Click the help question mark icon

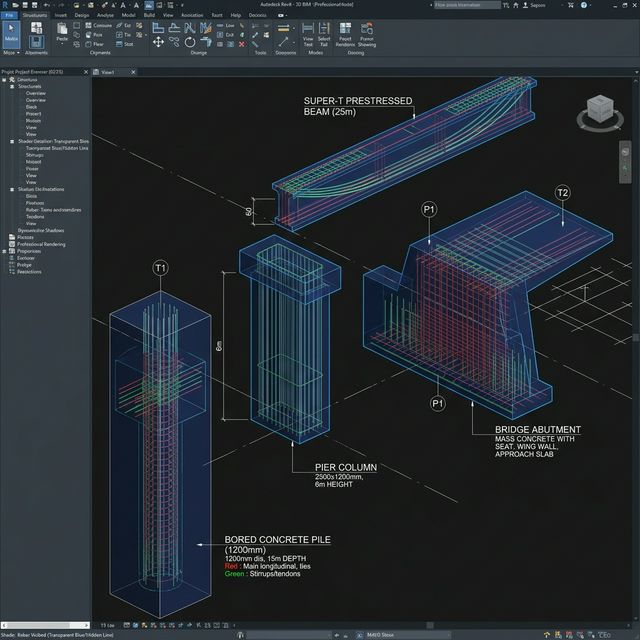(584, 5)
